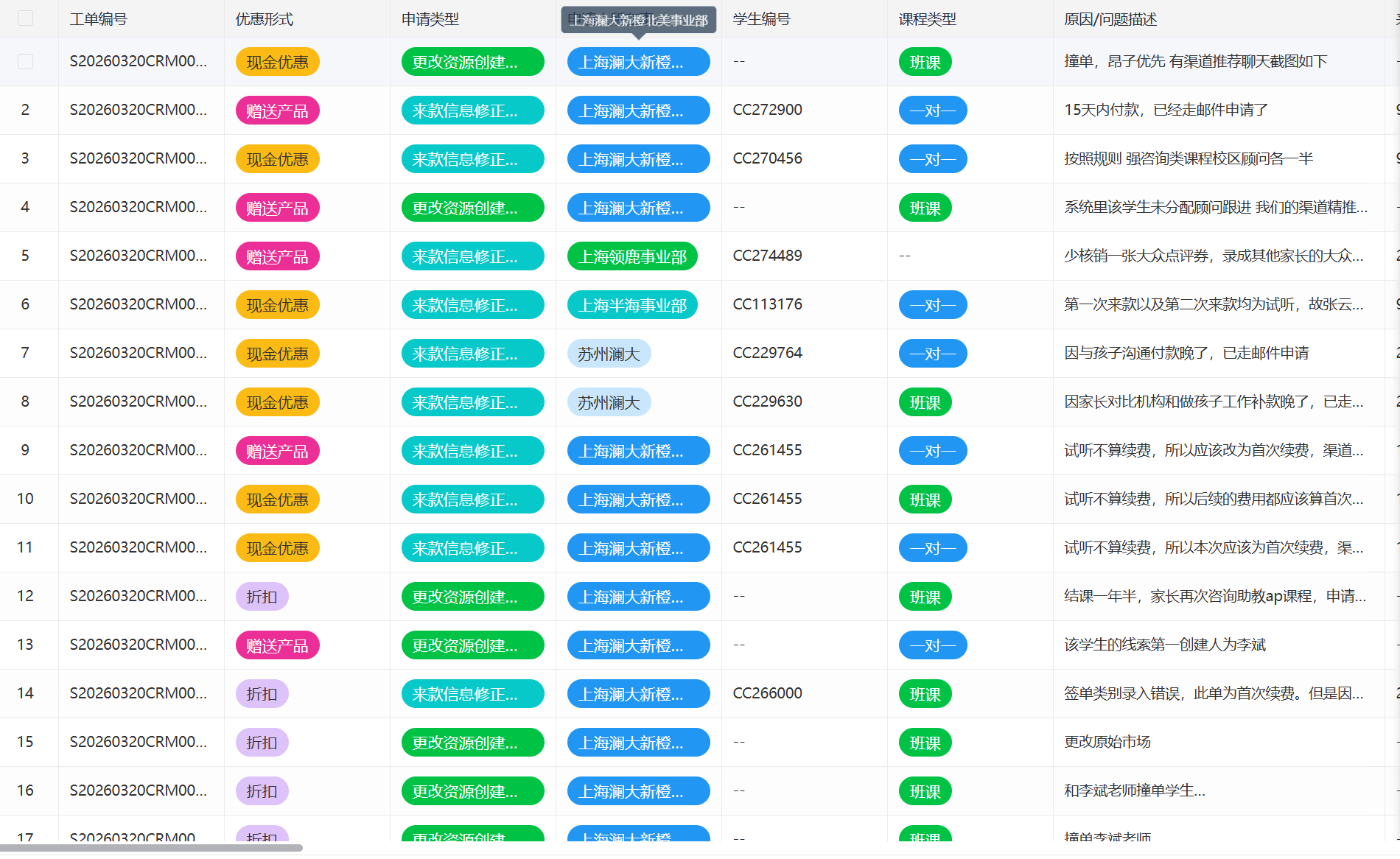The image size is (1400, 859).
Task: Click the 优惠形式 column header
Action: 265,19
